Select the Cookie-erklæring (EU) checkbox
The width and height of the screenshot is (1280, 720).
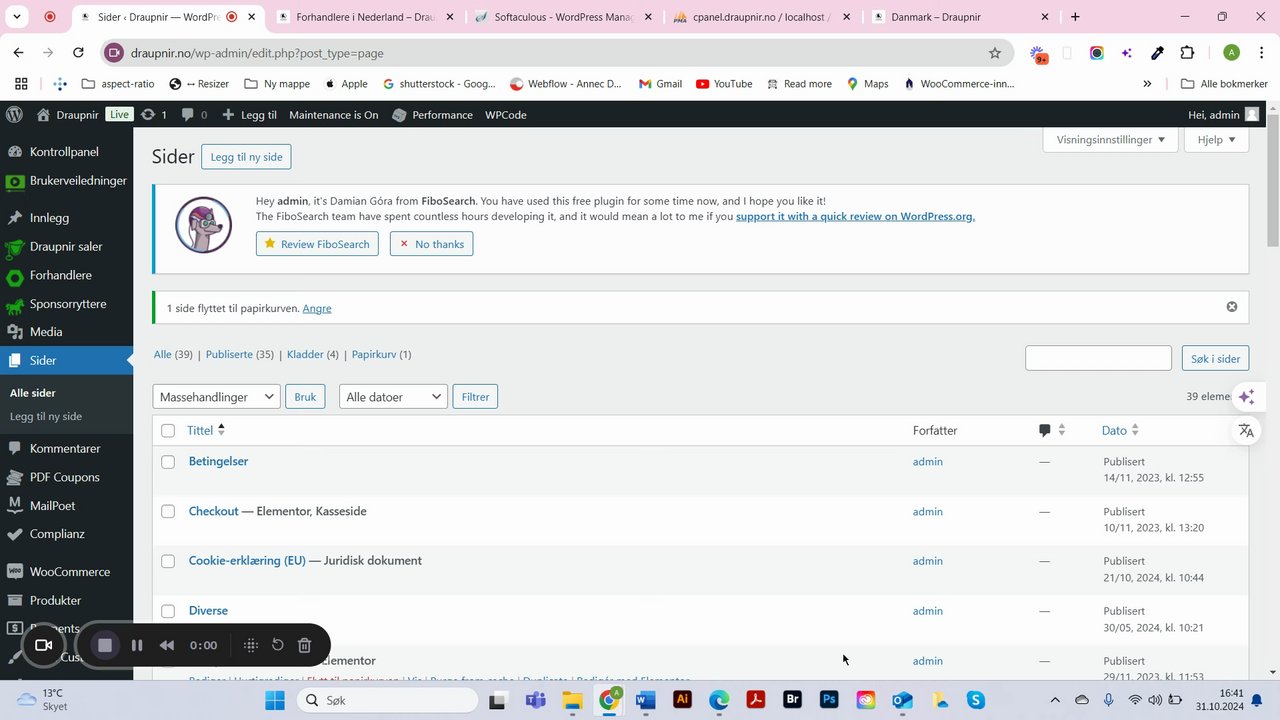[168, 561]
